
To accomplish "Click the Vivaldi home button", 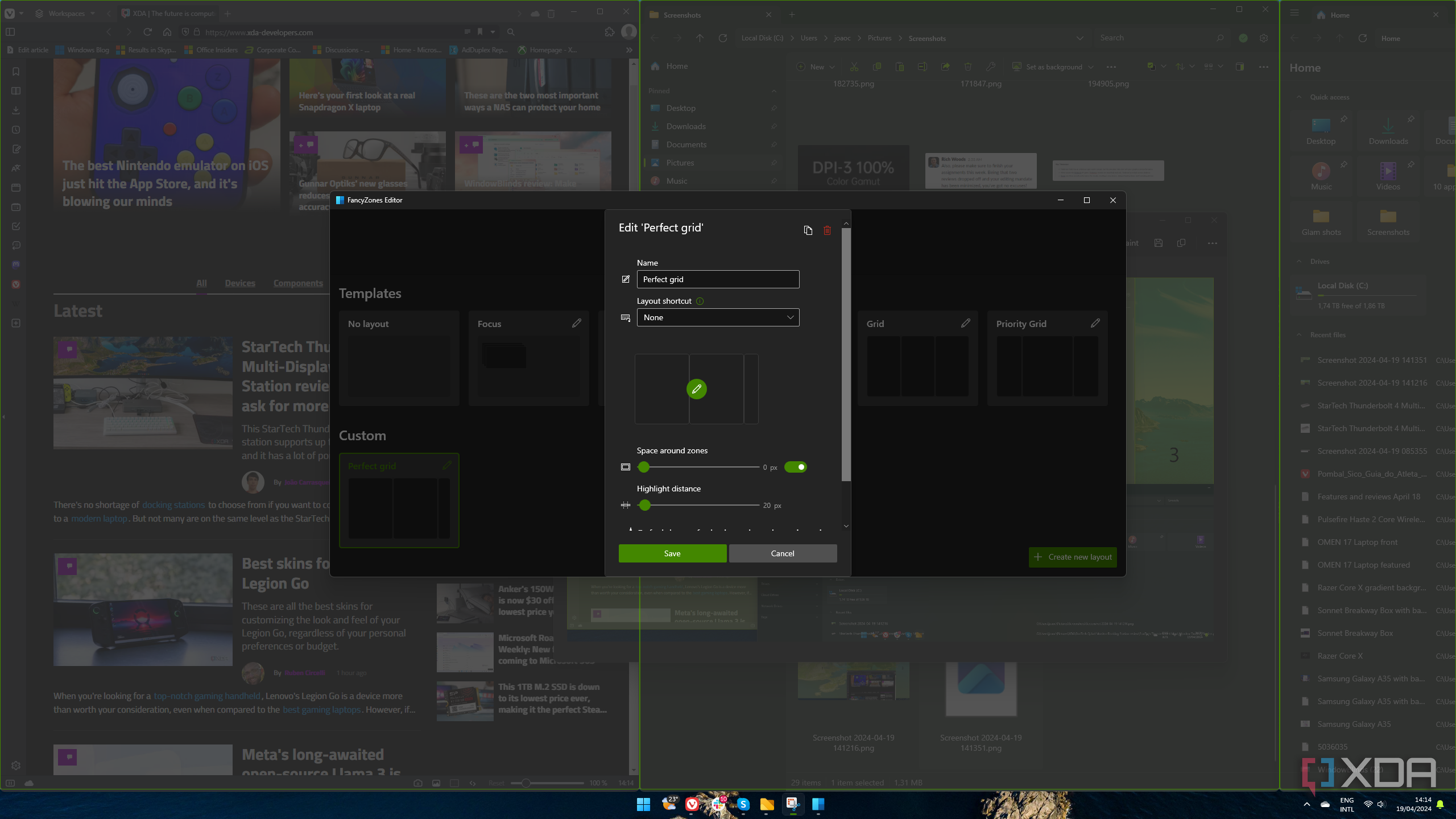I will (167, 32).
